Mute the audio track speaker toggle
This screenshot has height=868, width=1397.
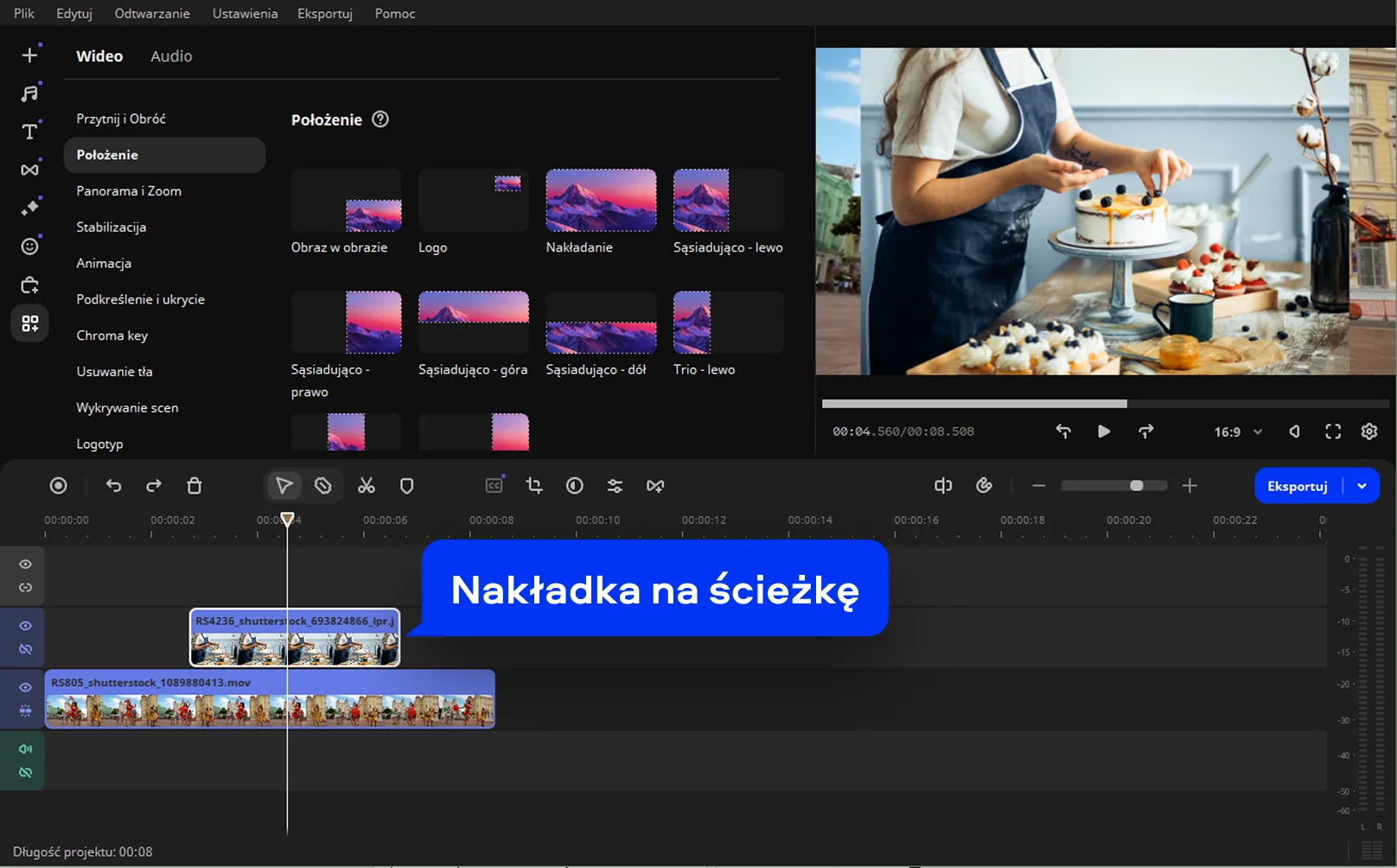[x=26, y=750]
